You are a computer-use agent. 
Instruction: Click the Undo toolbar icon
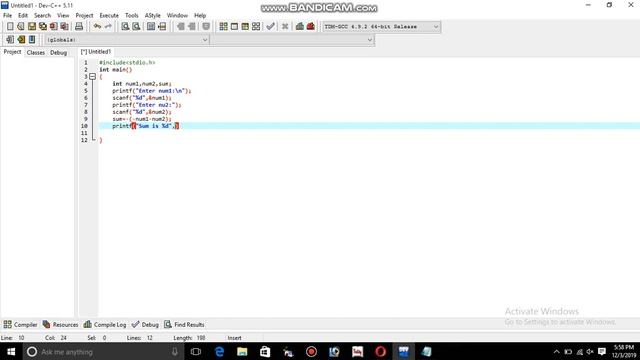click(97, 27)
